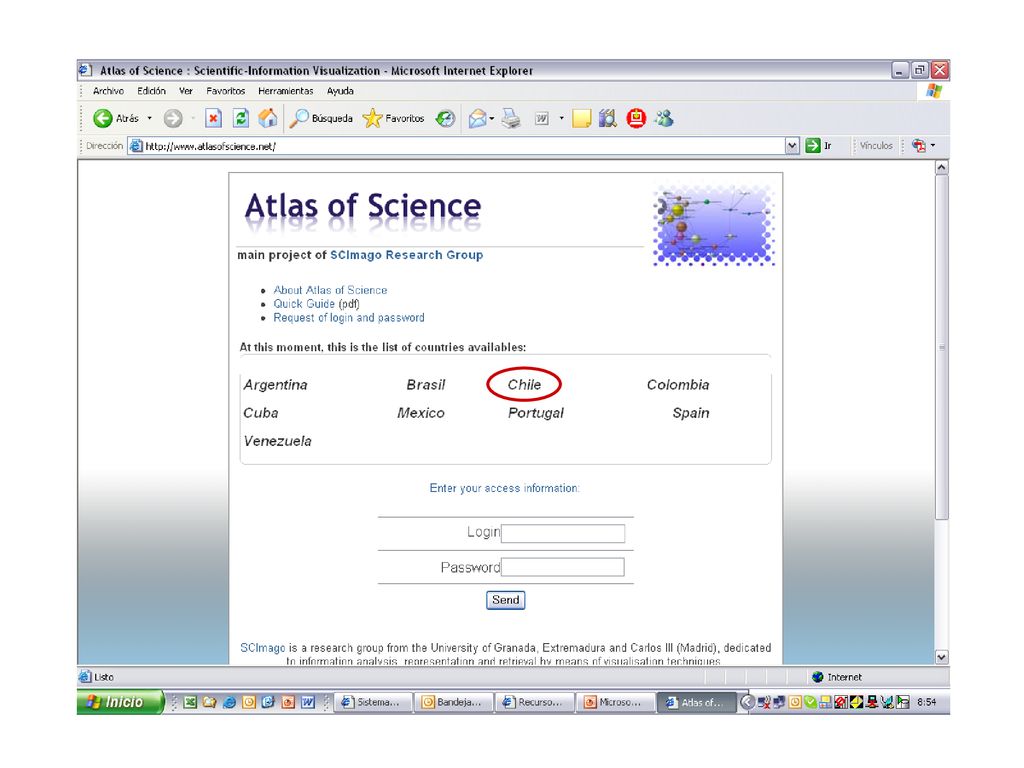Select Brasil in country list

pyautogui.click(x=426, y=385)
